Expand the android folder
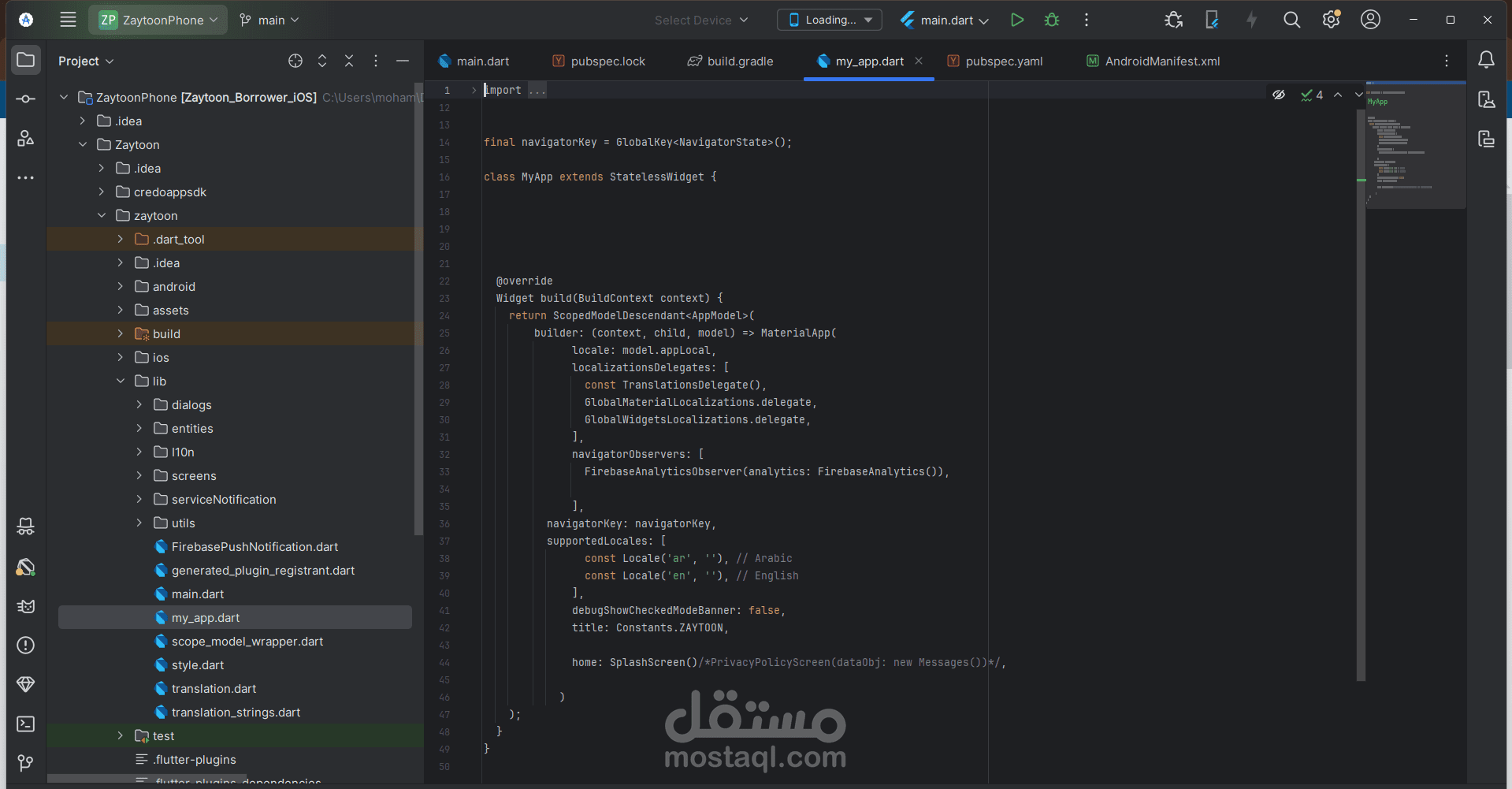 [121, 286]
